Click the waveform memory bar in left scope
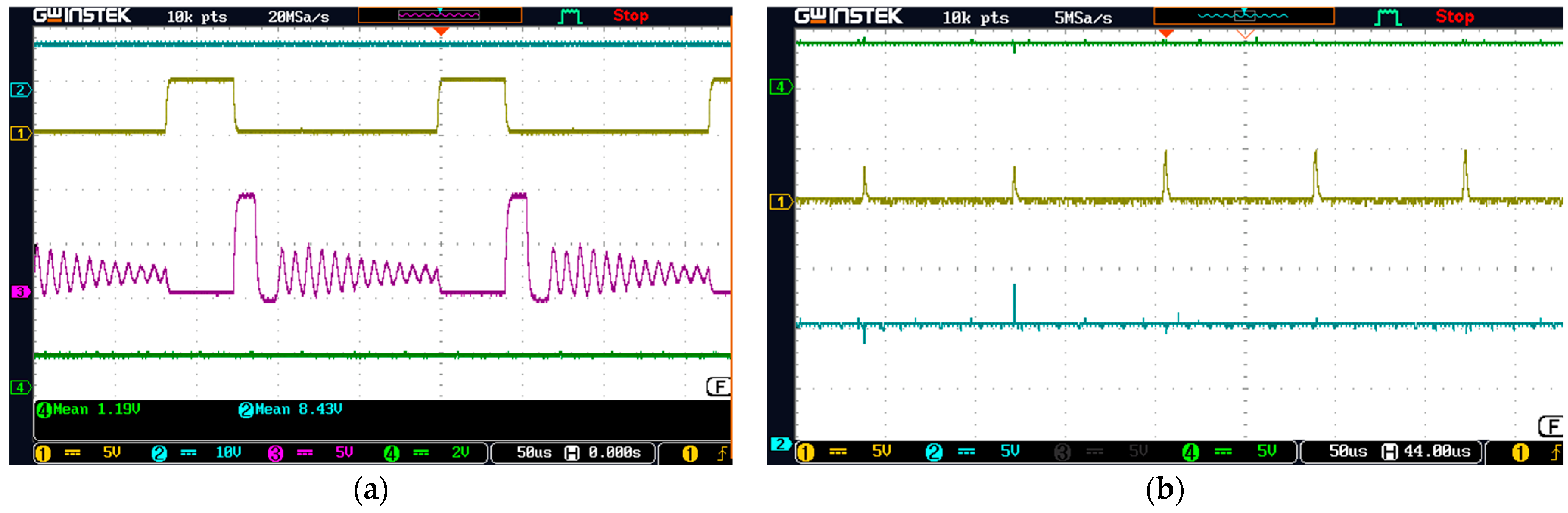 [x=439, y=15]
